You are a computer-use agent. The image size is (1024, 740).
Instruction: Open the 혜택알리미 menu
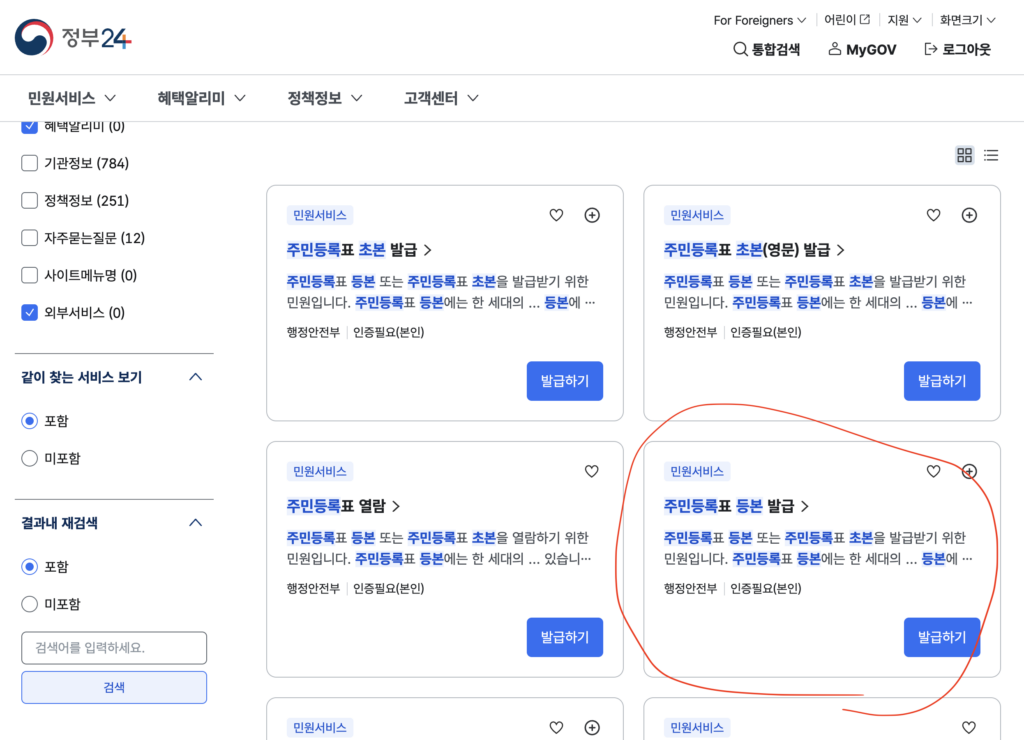201,98
